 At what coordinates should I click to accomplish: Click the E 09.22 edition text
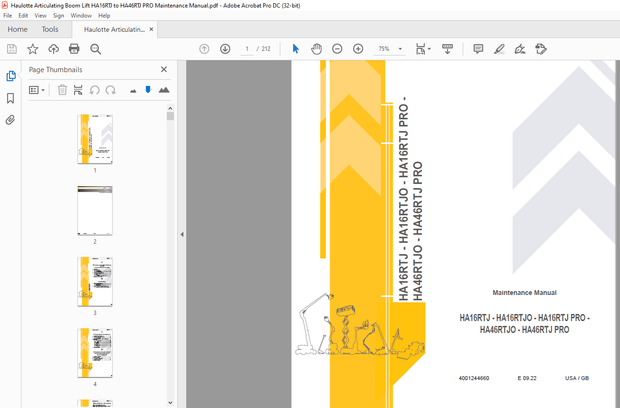tap(527, 378)
